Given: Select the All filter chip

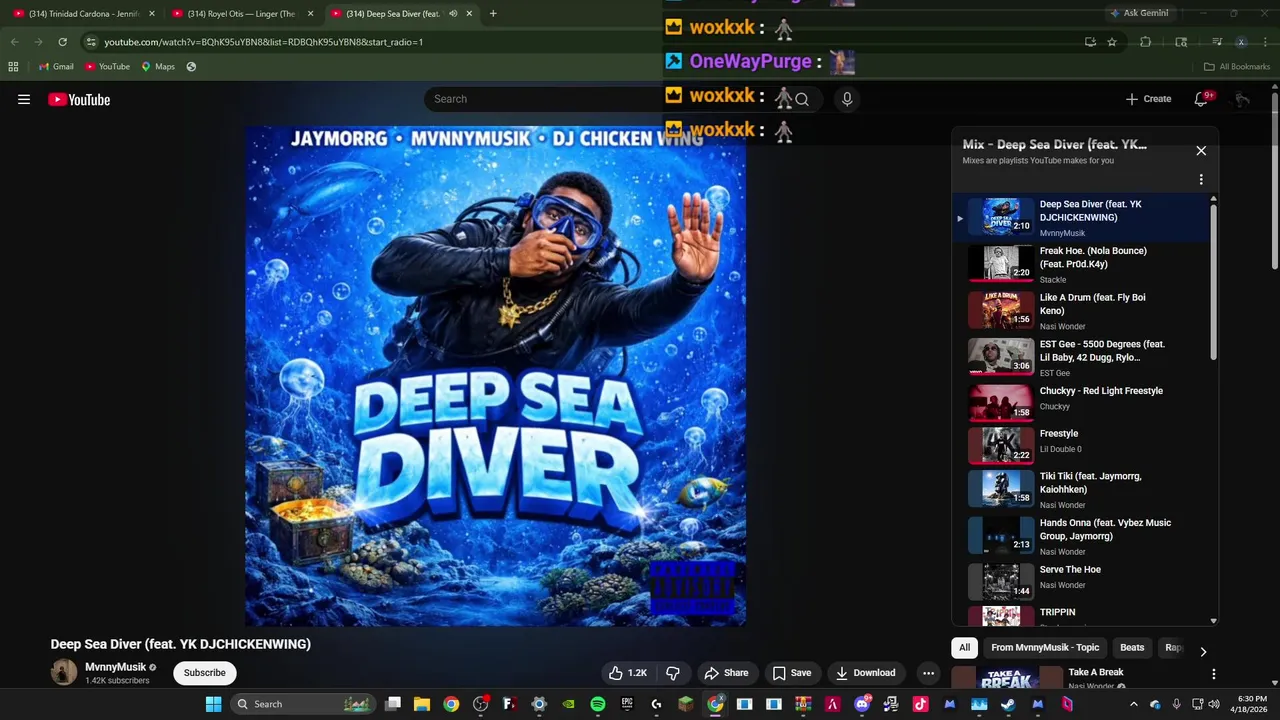Looking at the screenshot, I should tap(964, 648).
